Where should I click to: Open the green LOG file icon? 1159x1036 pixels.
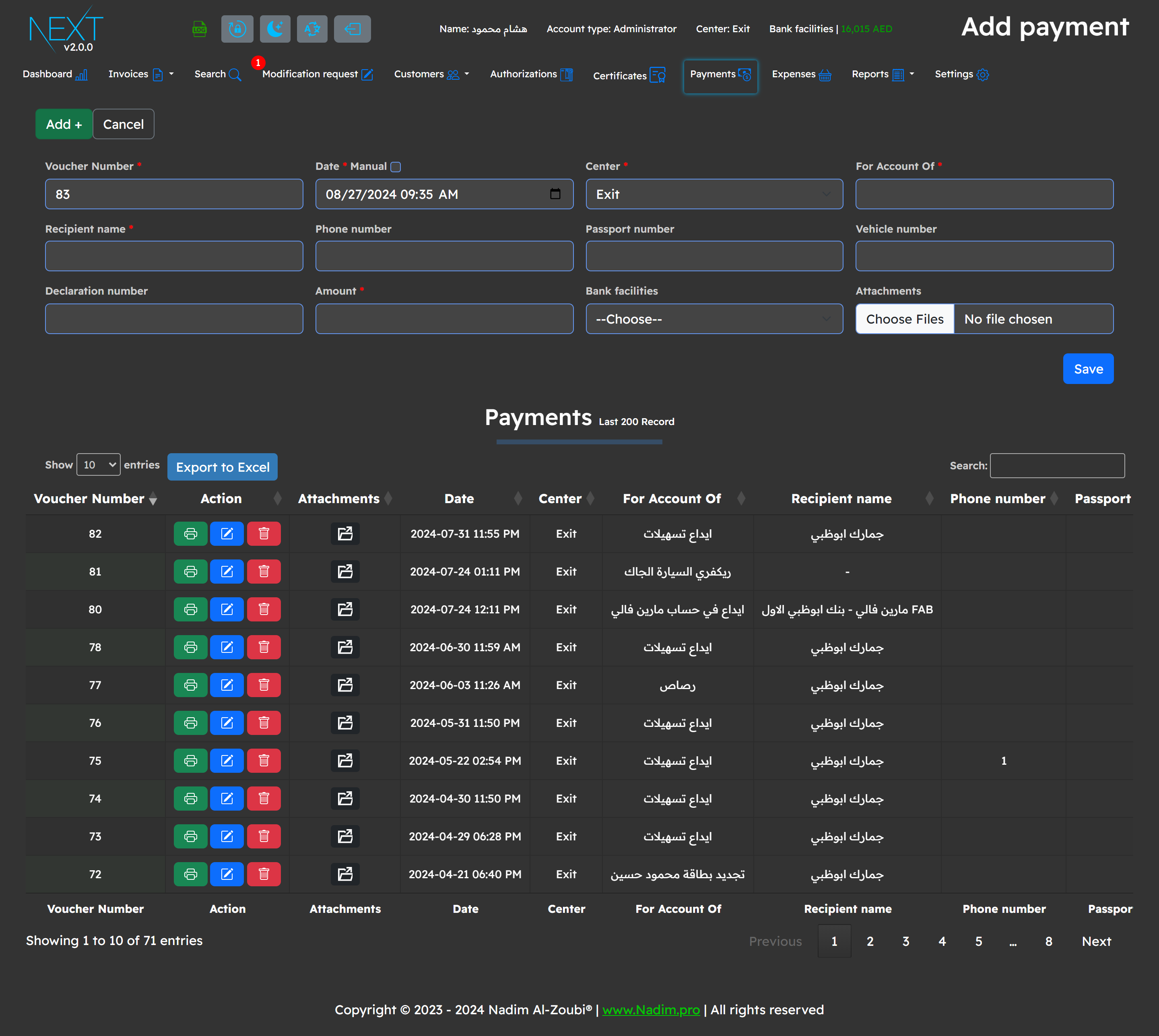tap(199, 29)
